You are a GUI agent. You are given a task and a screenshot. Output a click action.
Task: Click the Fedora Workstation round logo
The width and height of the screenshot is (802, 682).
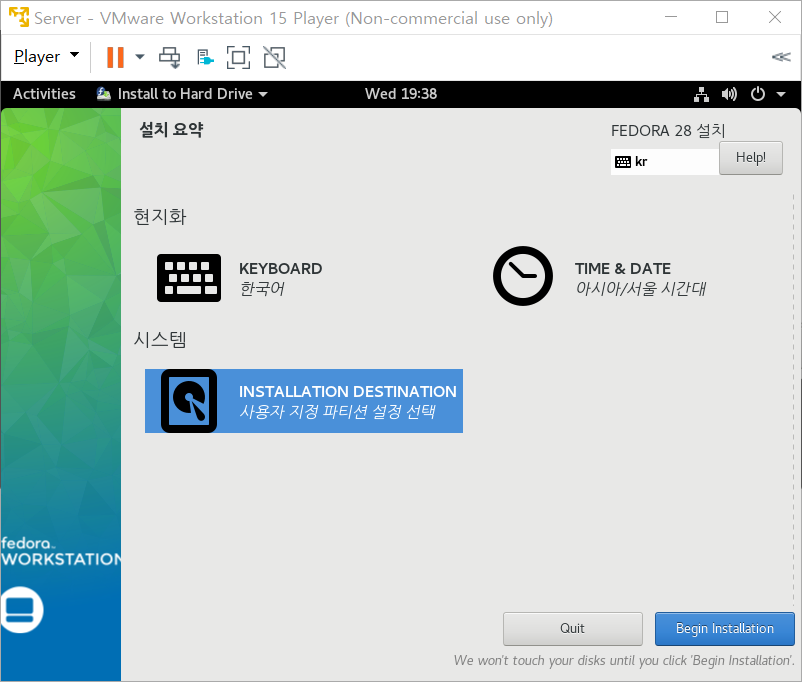pyautogui.click(x=20, y=609)
